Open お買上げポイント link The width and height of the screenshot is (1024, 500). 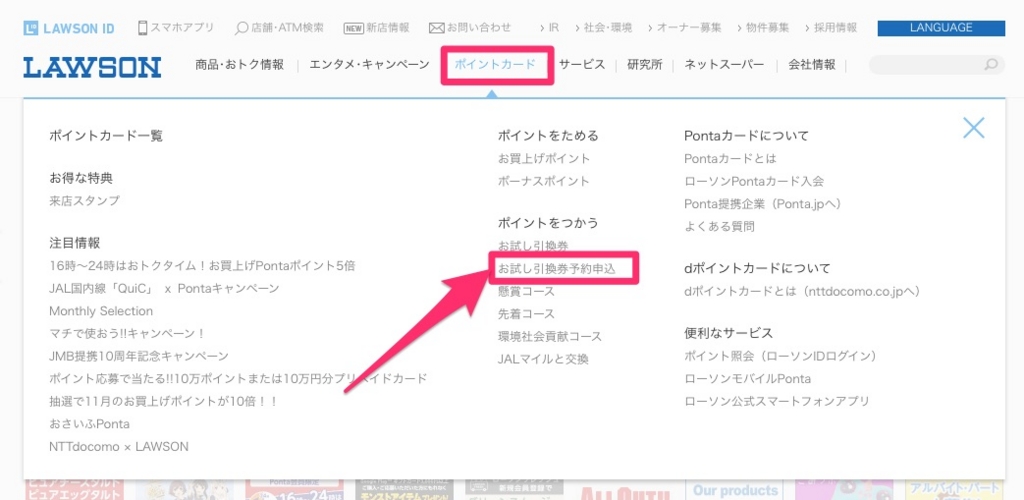click(544, 159)
